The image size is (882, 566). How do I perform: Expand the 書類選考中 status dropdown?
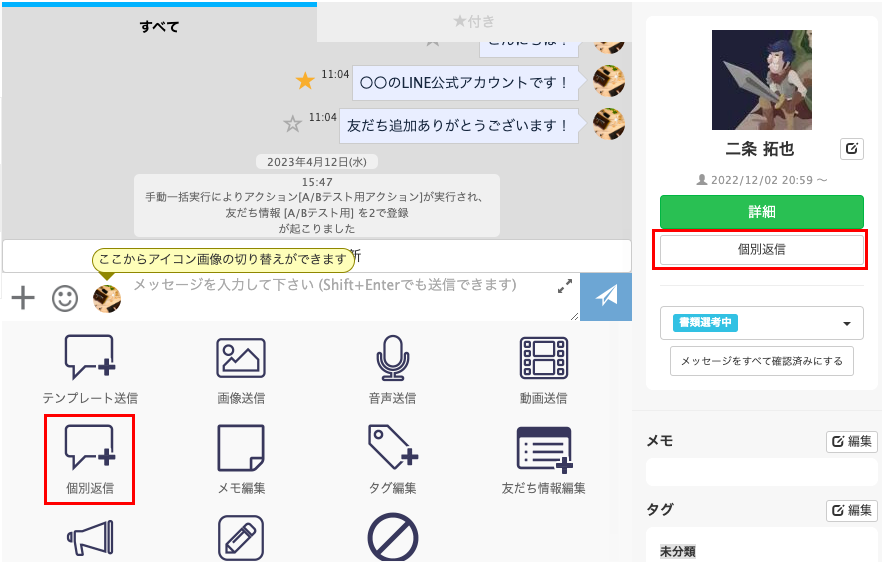(x=761, y=323)
